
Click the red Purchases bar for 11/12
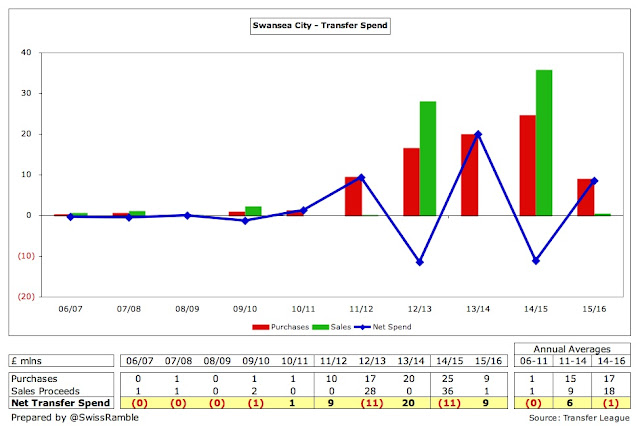tap(353, 196)
